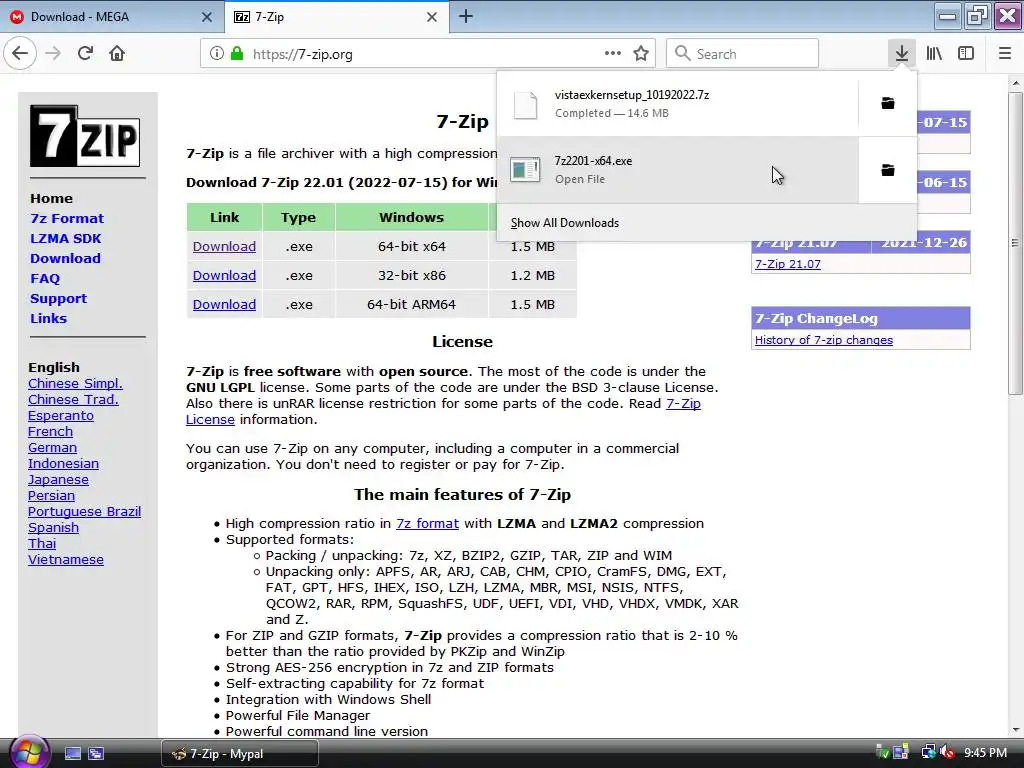Close the Download - MEGA tab
Viewport: 1024px width, 768px height.
(206, 17)
